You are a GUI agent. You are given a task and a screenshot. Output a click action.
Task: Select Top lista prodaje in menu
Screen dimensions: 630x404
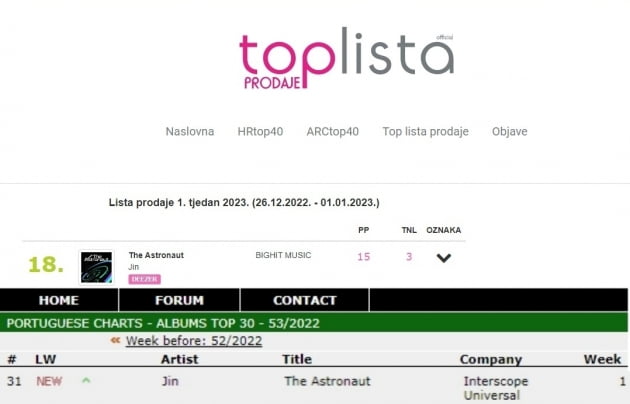click(x=425, y=131)
